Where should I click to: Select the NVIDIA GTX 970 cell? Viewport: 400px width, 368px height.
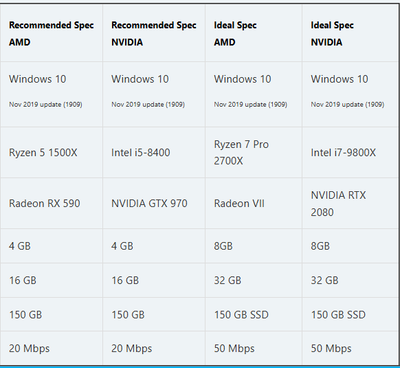click(x=154, y=203)
